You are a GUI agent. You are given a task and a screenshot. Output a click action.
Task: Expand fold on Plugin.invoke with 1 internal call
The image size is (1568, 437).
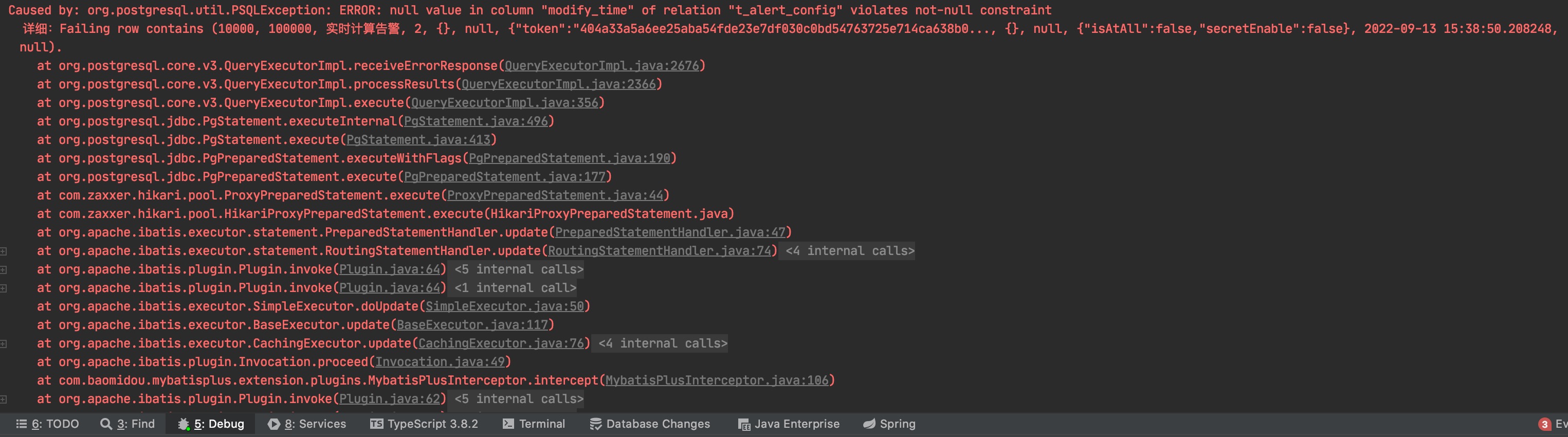click(x=4, y=288)
